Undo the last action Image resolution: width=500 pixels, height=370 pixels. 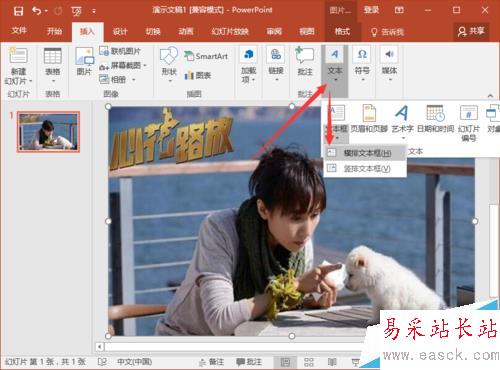pos(36,11)
